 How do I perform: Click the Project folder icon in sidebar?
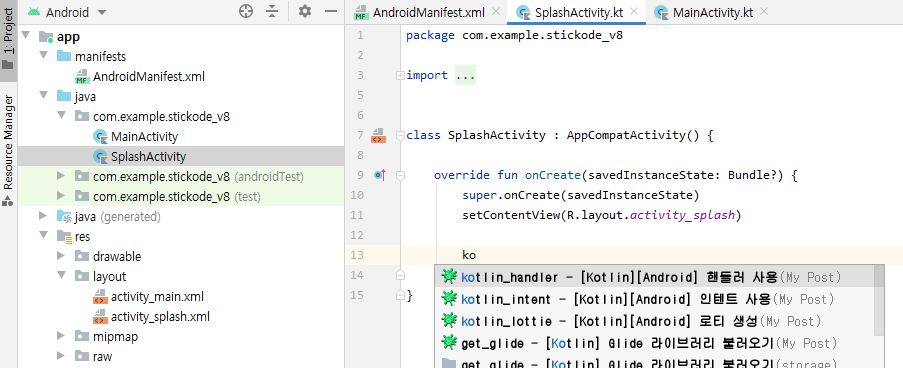tap(7, 65)
